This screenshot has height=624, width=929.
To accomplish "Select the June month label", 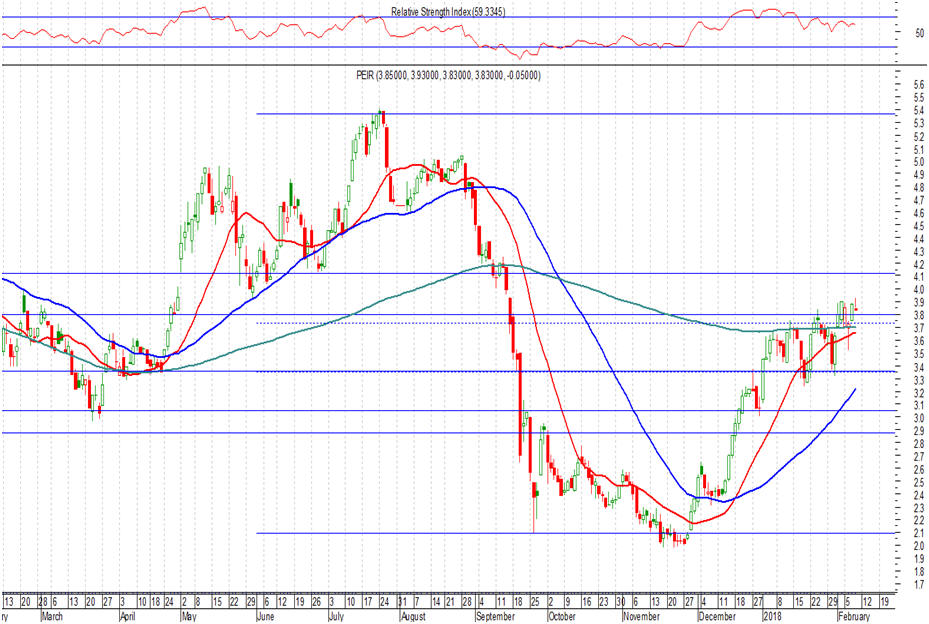I will 267,616.
